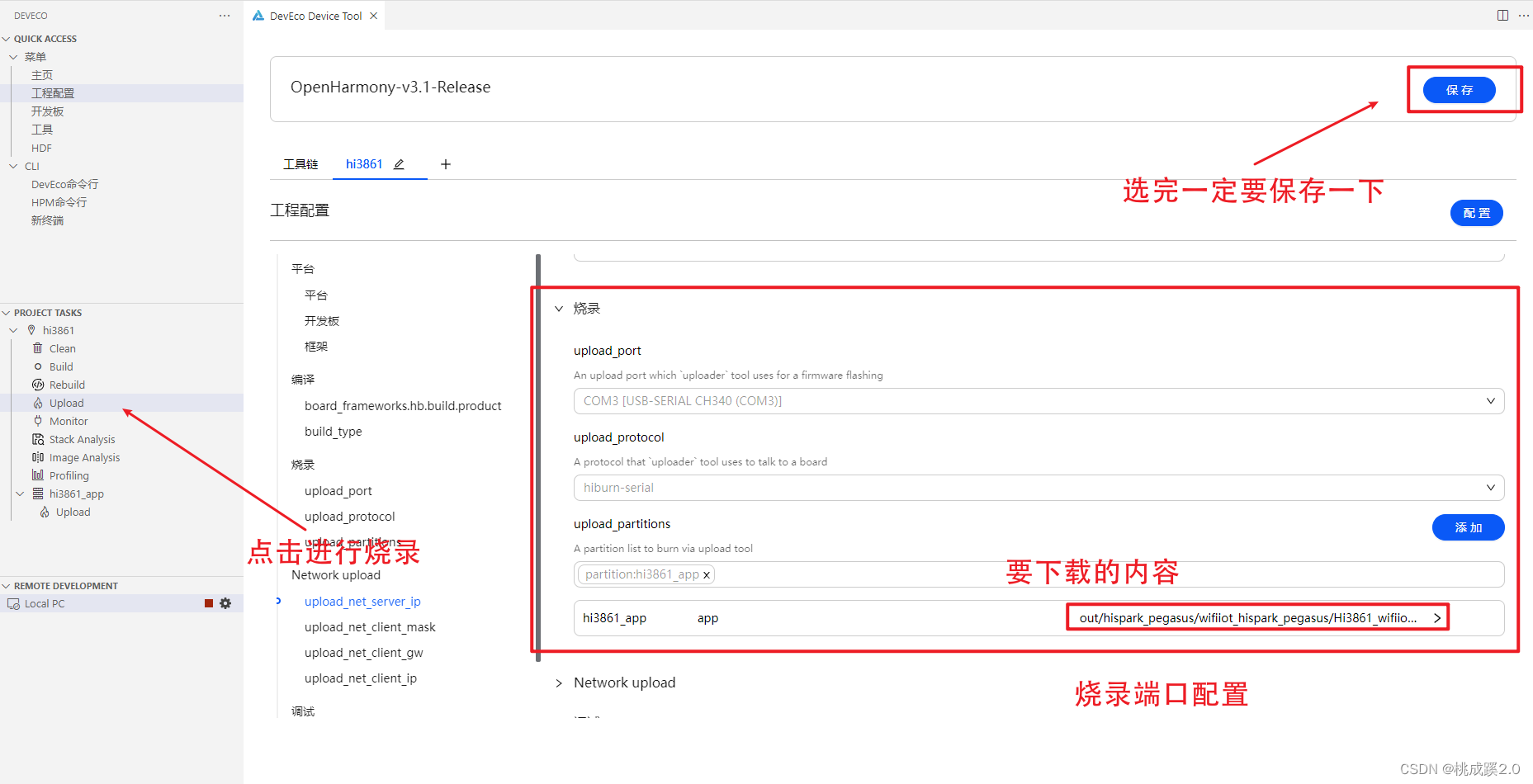Jump to upload_net_client_ip setting
1533x784 pixels.
tap(361, 678)
